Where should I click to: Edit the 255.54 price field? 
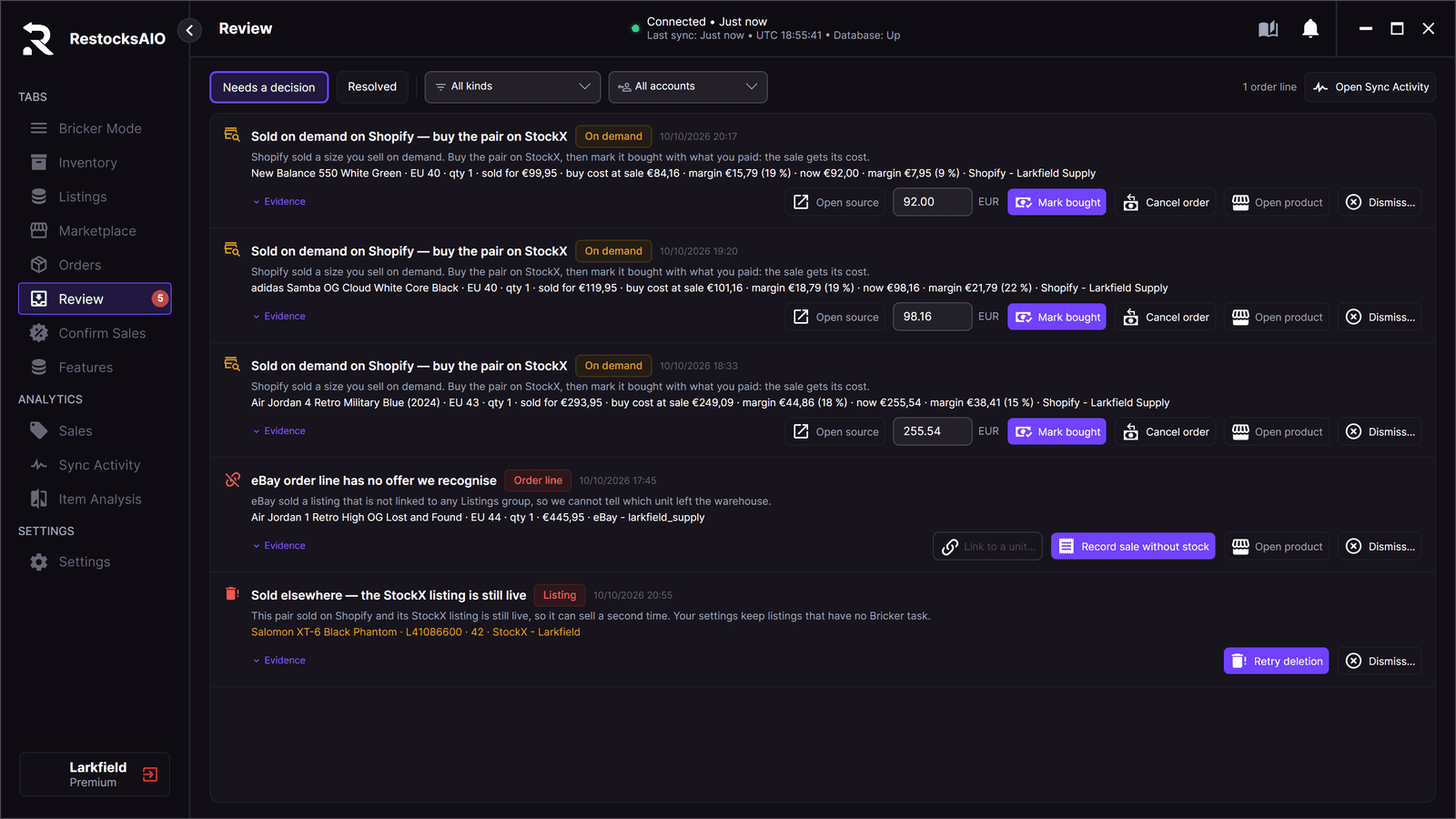[x=932, y=431]
